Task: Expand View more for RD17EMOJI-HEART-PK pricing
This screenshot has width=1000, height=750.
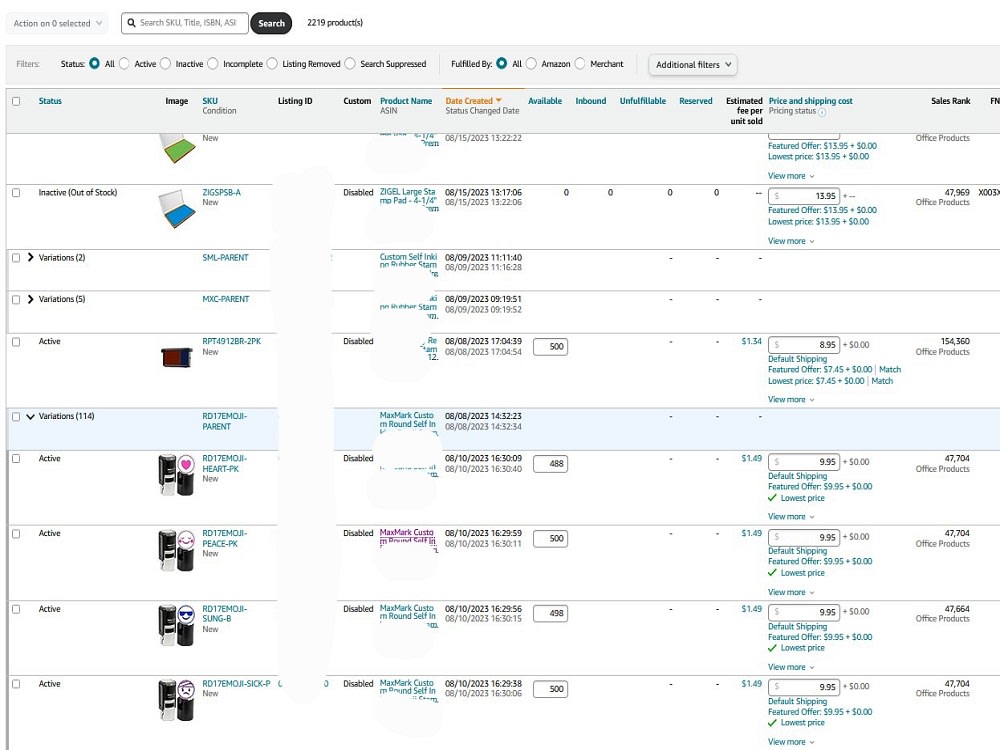Action: 791,517
